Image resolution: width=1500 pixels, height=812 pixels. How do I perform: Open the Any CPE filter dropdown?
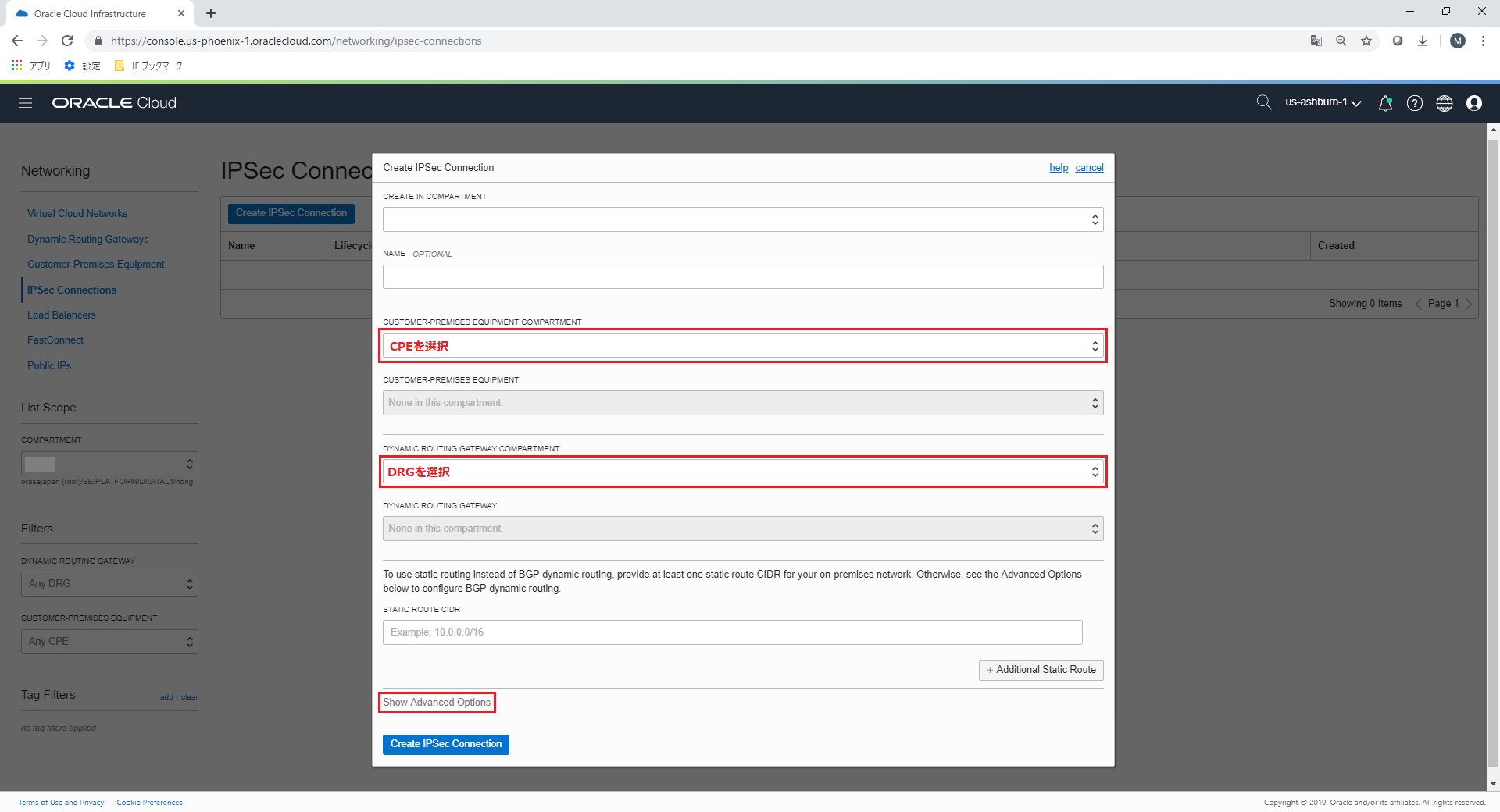click(109, 642)
